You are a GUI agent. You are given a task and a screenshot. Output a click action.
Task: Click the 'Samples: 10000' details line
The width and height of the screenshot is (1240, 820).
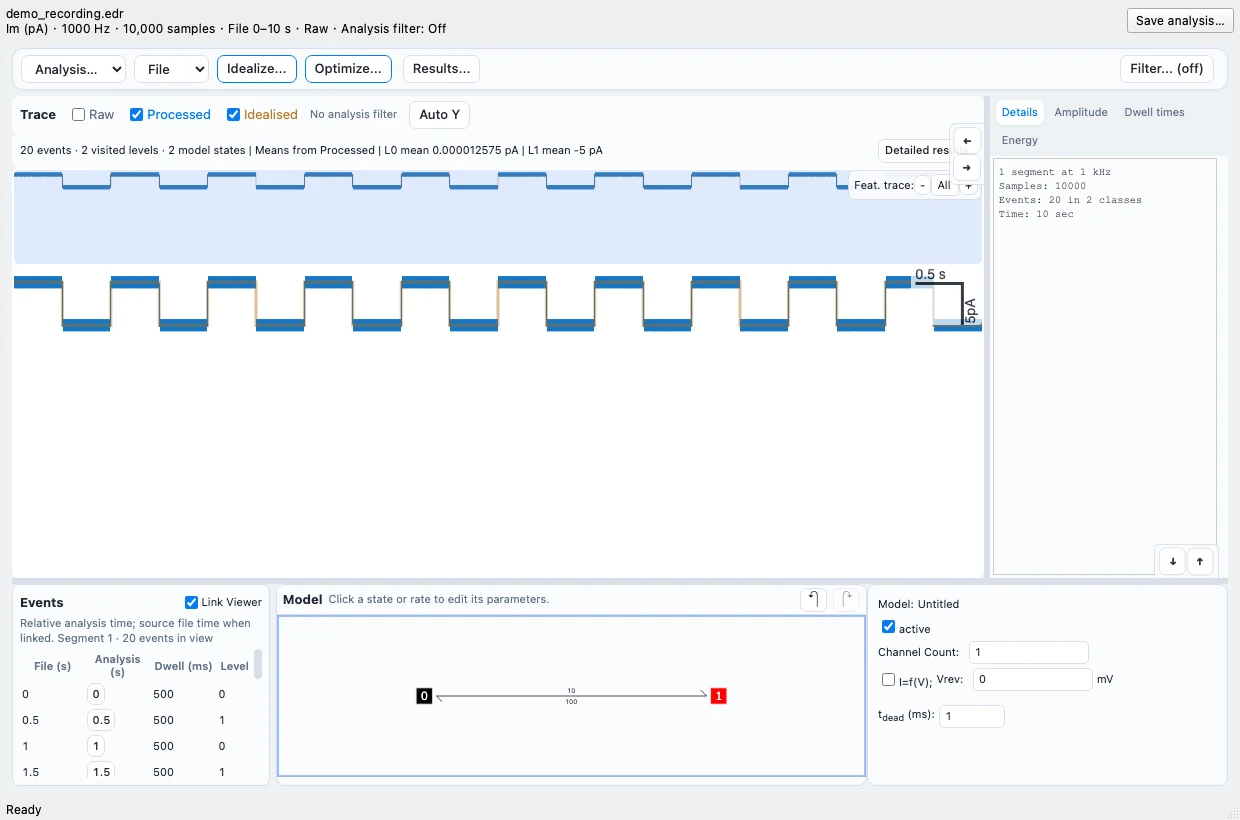tap(1042, 186)
